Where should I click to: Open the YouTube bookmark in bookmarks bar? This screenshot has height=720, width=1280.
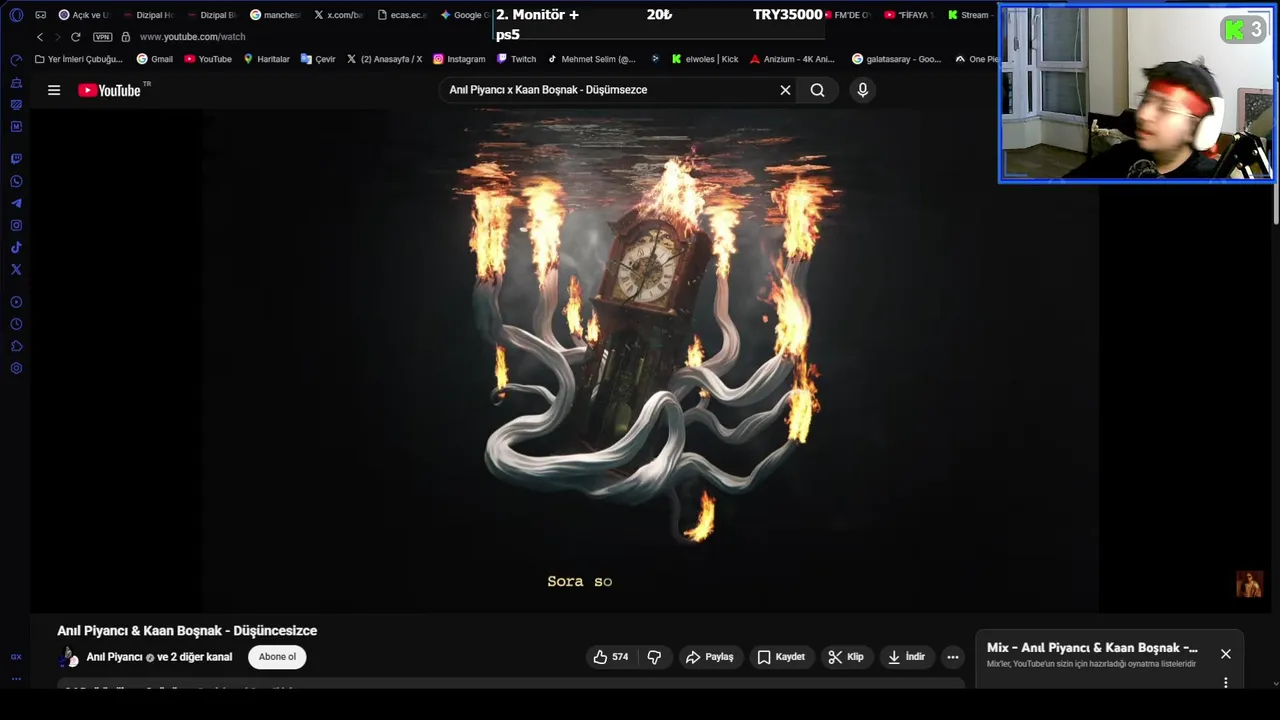[x=208, y=59]
